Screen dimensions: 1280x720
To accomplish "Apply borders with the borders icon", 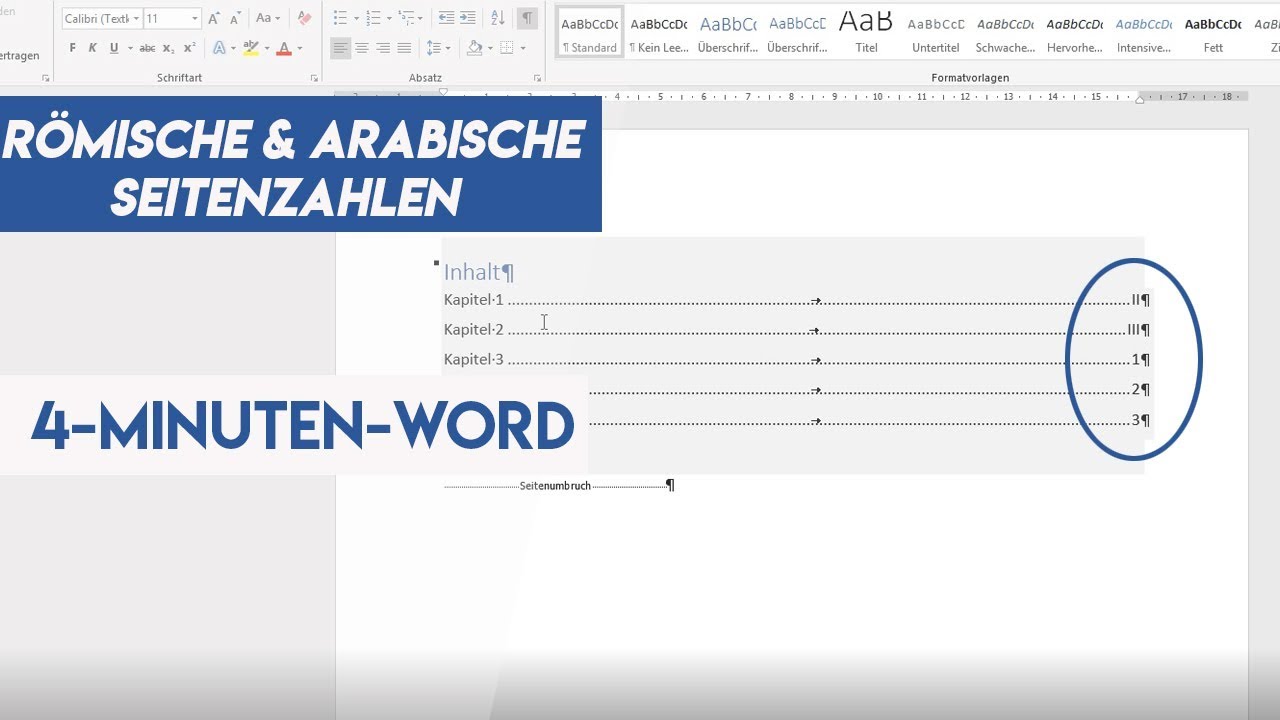I will pyautogui.click(x=507, y=48).
